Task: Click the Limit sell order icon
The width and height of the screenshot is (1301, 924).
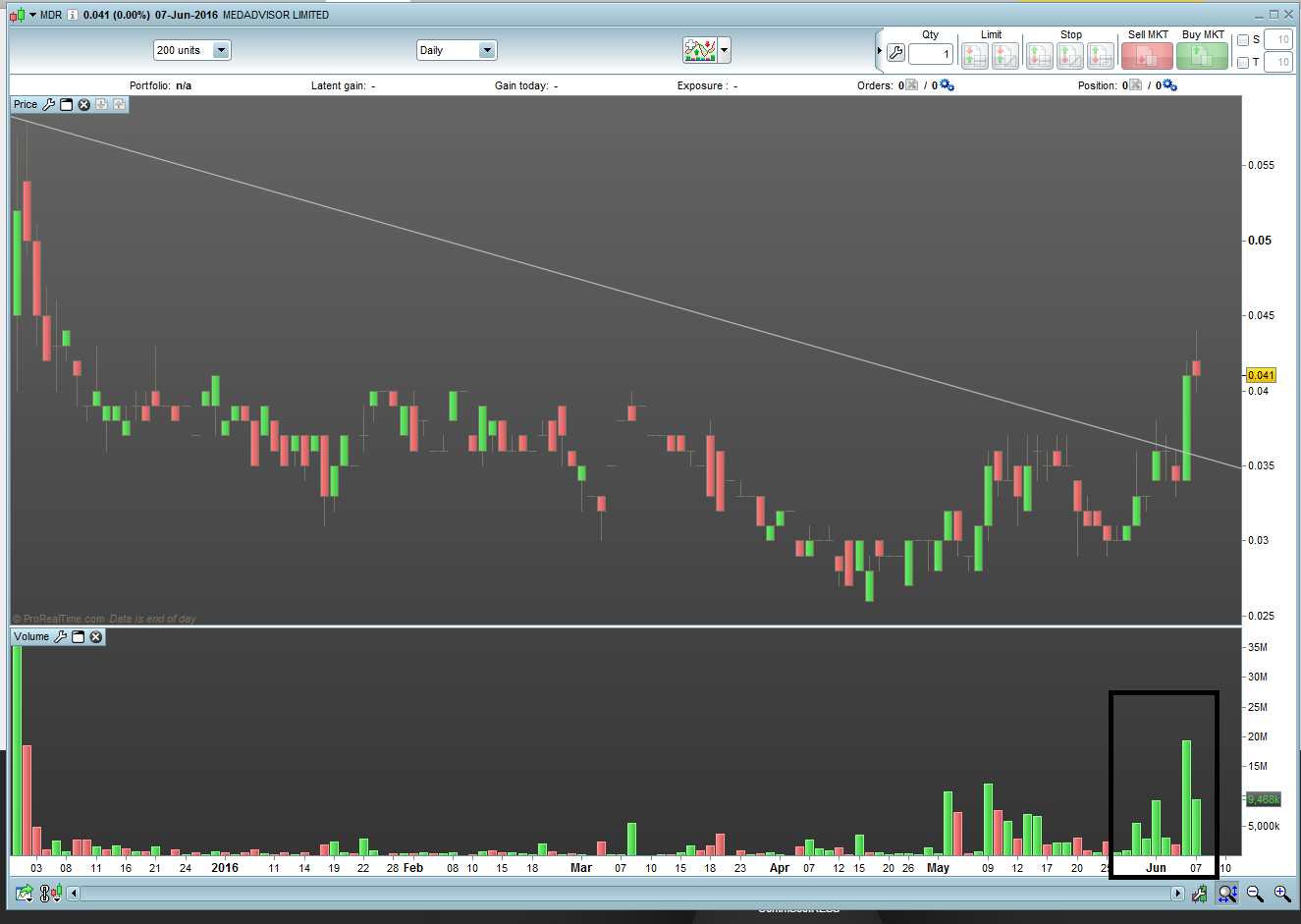Action: click(x=1005, y=55)
